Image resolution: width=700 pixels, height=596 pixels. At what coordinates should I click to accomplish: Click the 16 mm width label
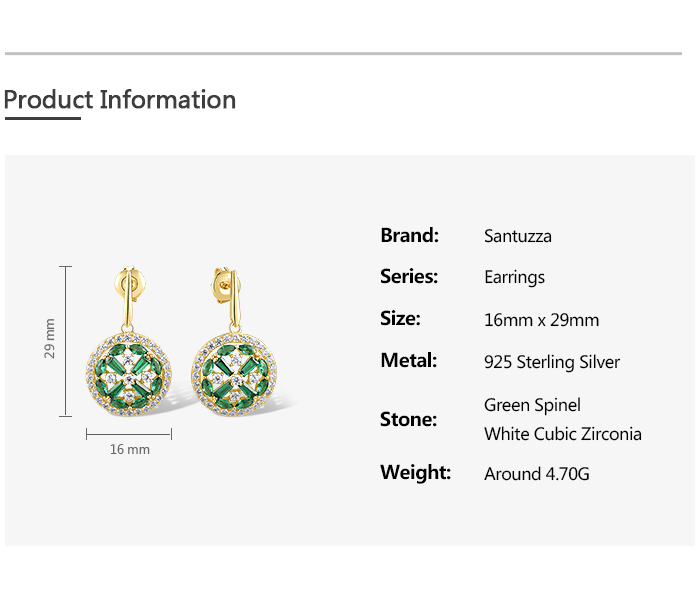pos(129,450)
